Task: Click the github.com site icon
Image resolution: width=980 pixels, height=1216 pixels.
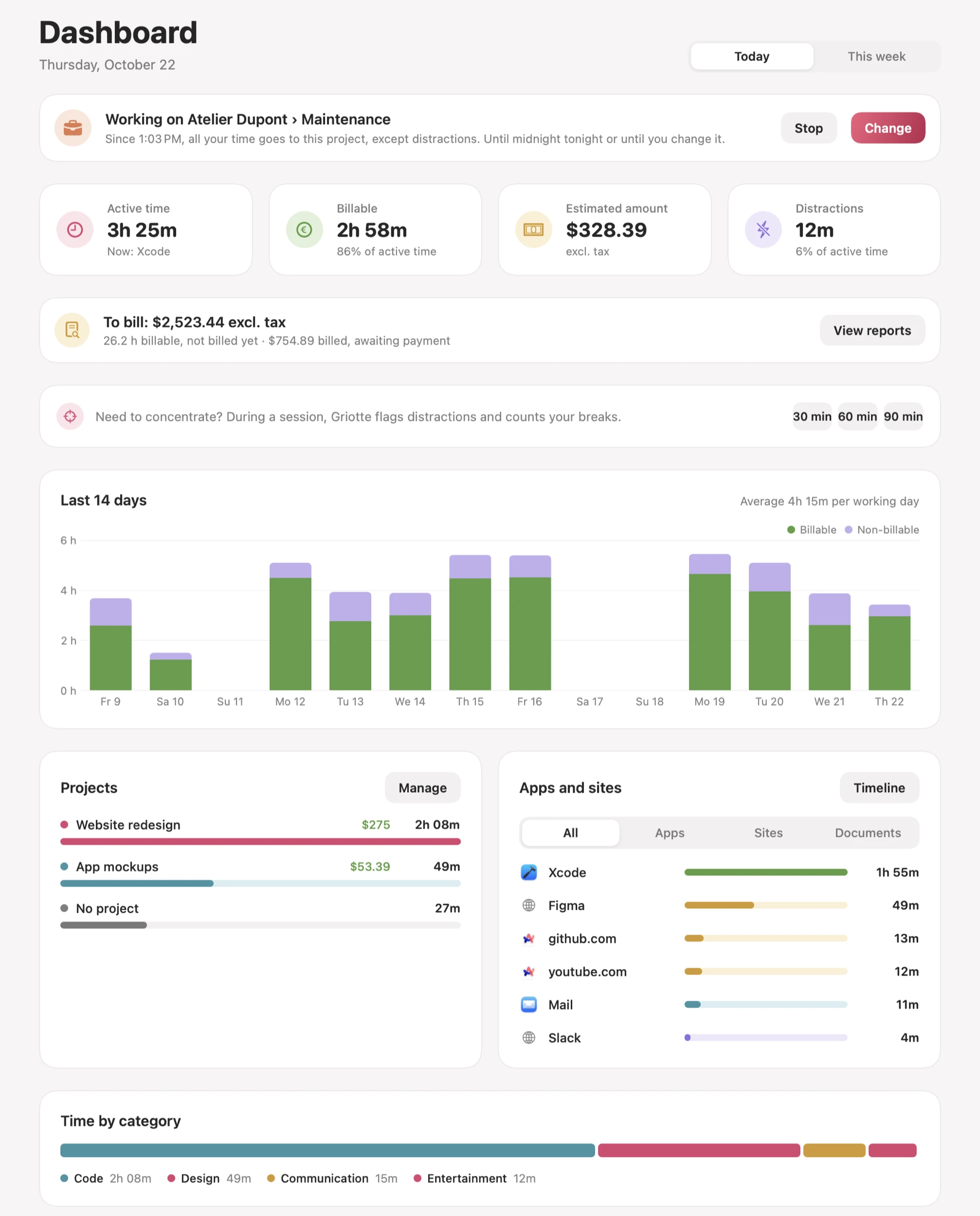Action: click(x=529, y=938)
